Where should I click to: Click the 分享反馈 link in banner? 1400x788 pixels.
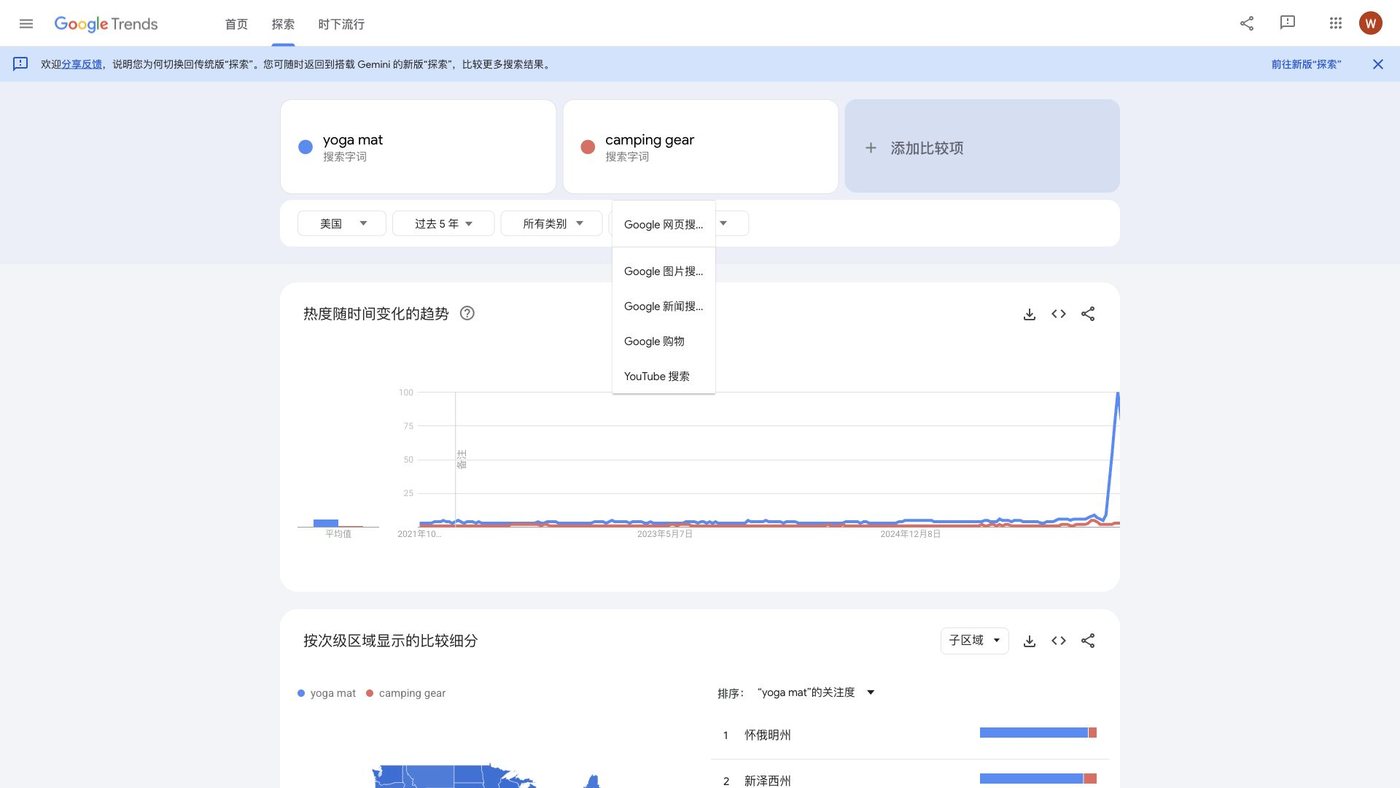pos(82,64)
